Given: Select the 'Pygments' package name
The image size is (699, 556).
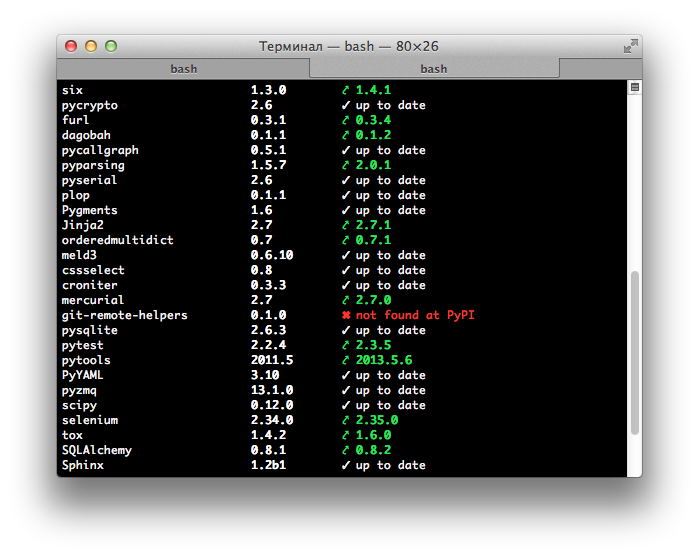Looking at the screenshot, I should click(90, 210).
